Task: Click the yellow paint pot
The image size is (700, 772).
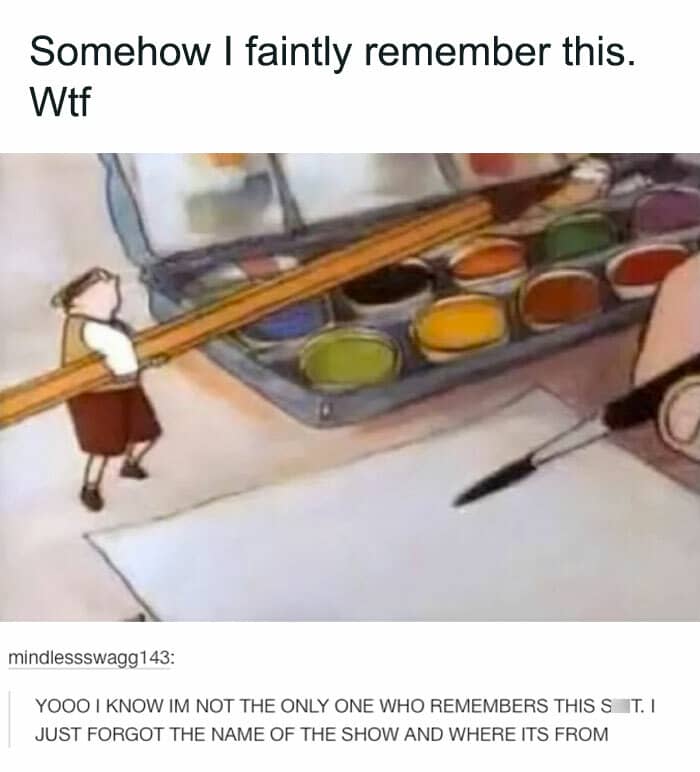Action: [x=461, y=326]
